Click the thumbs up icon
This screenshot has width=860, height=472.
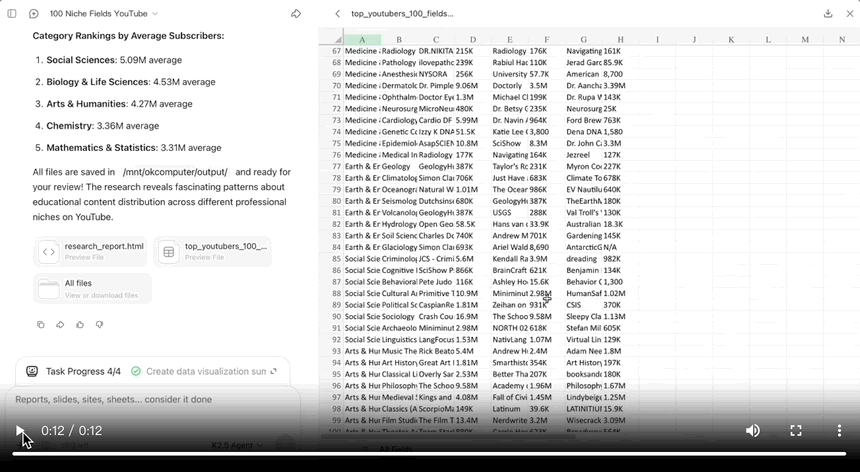coord(80,325)
